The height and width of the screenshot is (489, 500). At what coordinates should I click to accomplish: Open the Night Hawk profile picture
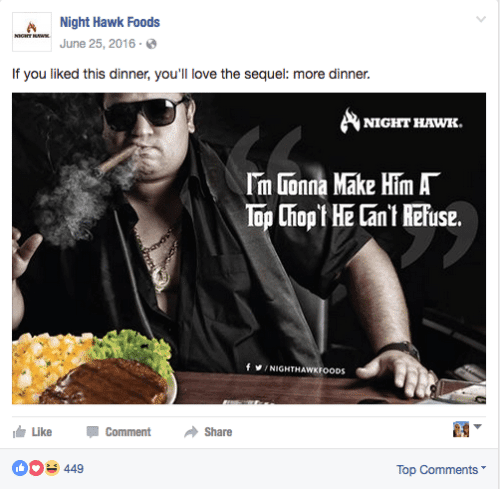(32, 32)
